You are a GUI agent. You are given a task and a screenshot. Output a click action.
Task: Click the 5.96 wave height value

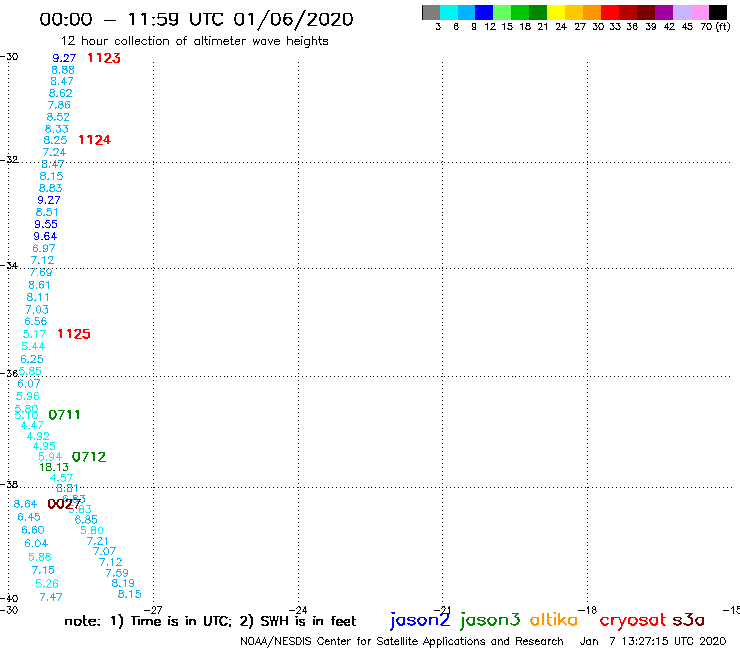coord(28,396)
